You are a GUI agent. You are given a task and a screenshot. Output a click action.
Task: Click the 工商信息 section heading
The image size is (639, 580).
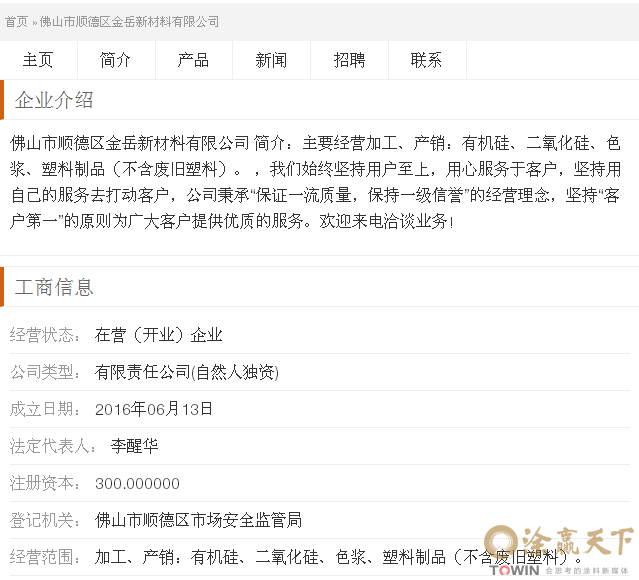54,287
